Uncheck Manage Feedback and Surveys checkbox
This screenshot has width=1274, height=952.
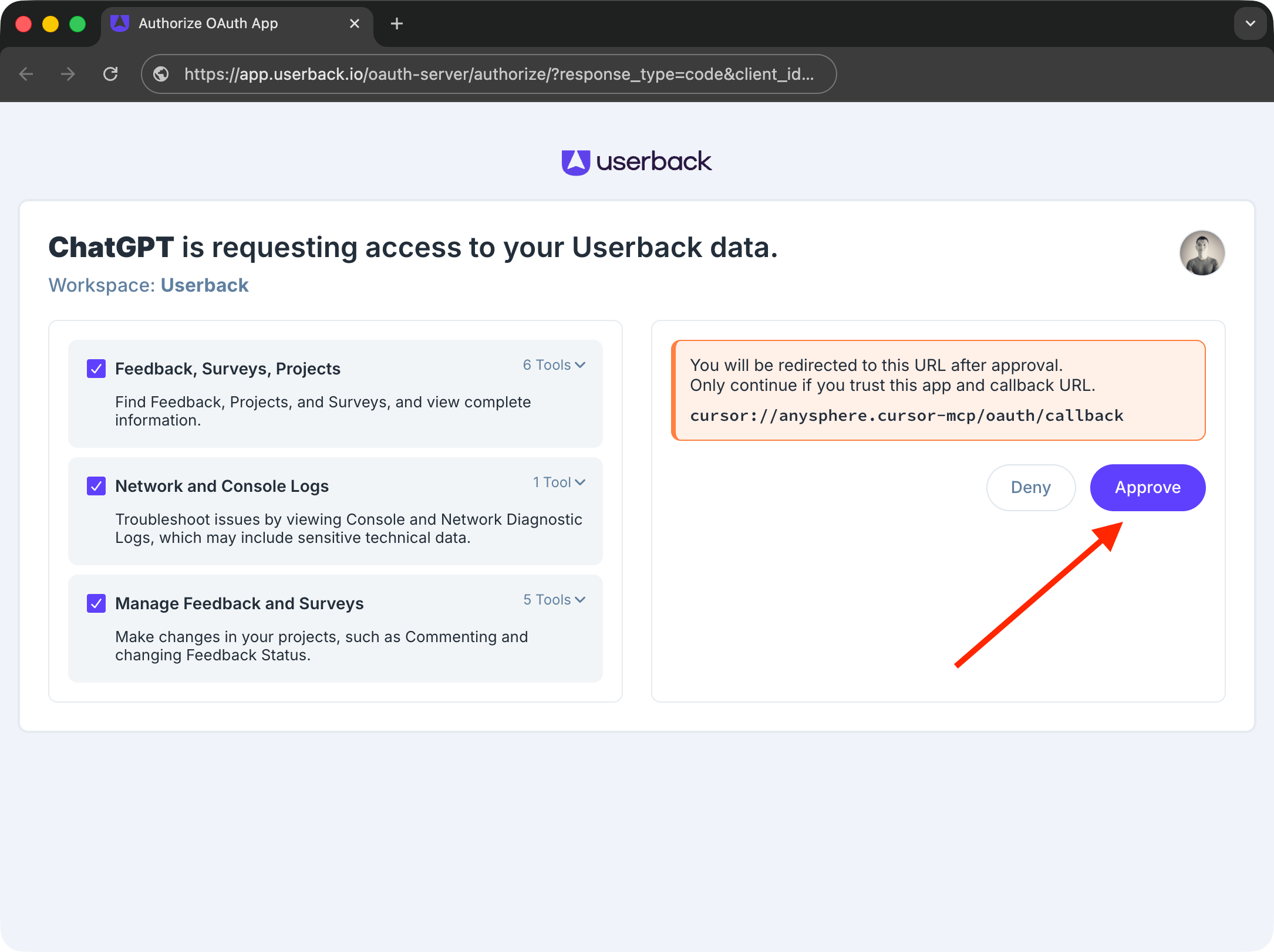pyautogui.click(x=96, y=603)
